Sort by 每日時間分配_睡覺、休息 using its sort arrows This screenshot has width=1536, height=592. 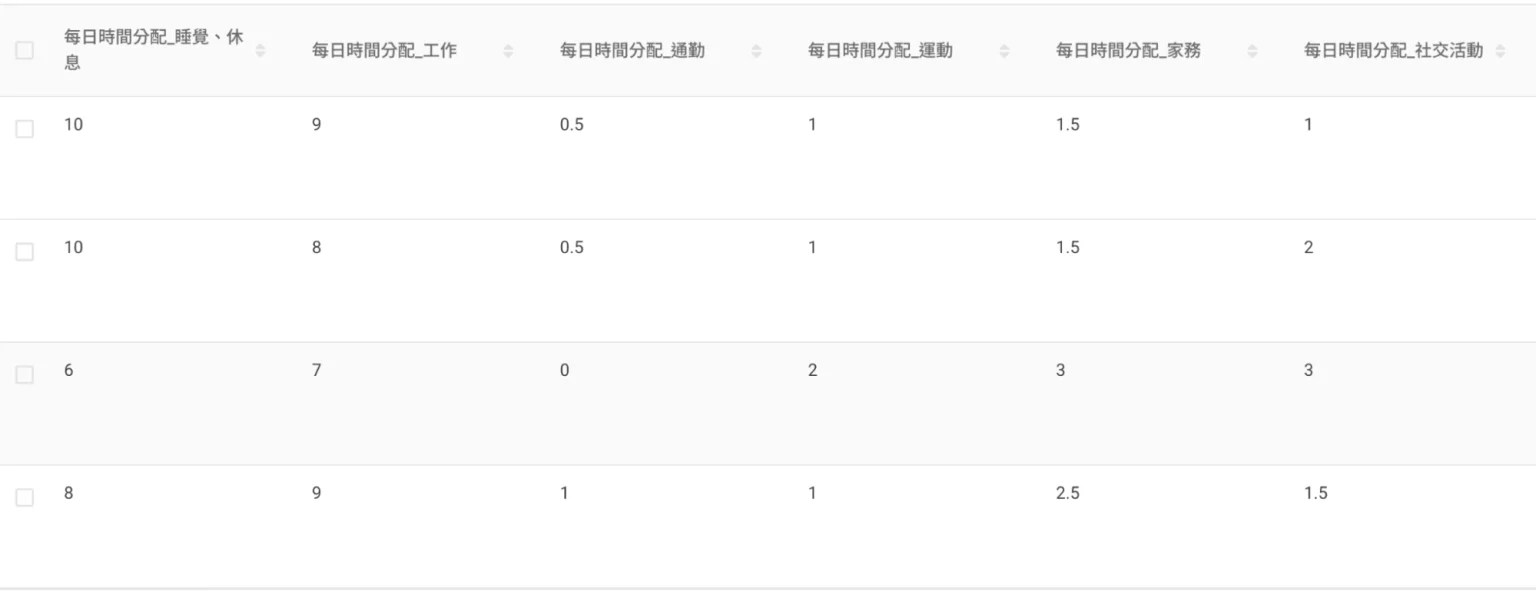[x=260, y=50]
